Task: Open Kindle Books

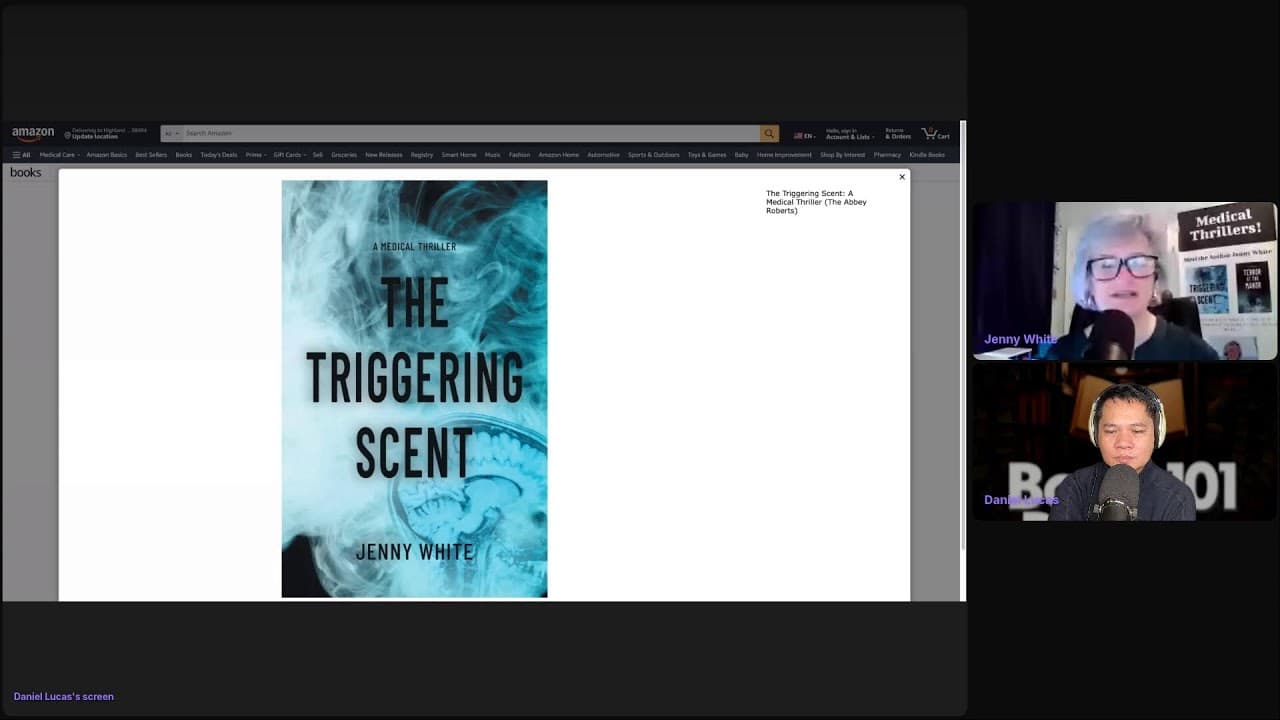Action: point(927,155)
